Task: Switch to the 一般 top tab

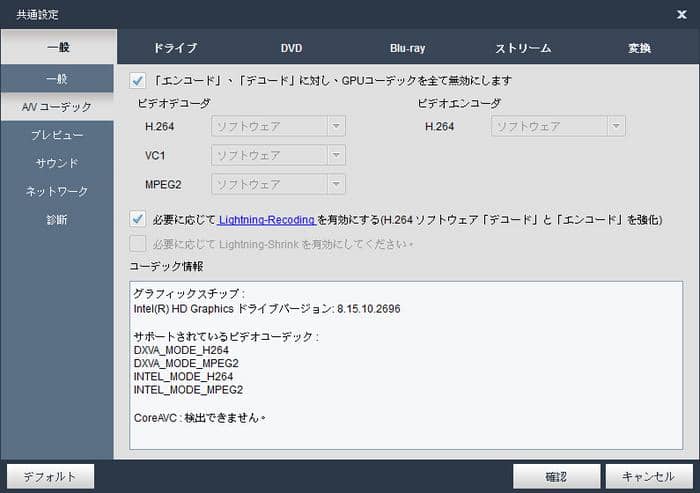Action: point(58,47)
